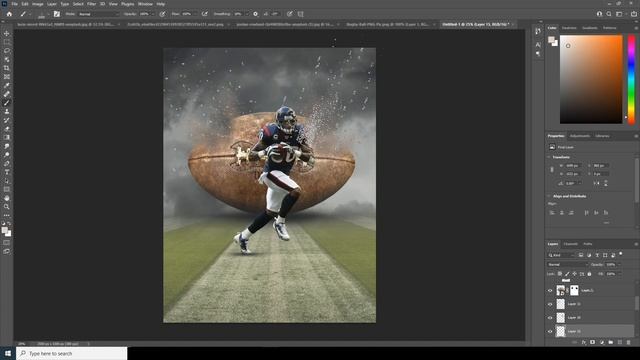This screenshot has width=640, height=360.
Task: Switch to the Paths tab
Action: pyautogui.click(x=588, y=244)
